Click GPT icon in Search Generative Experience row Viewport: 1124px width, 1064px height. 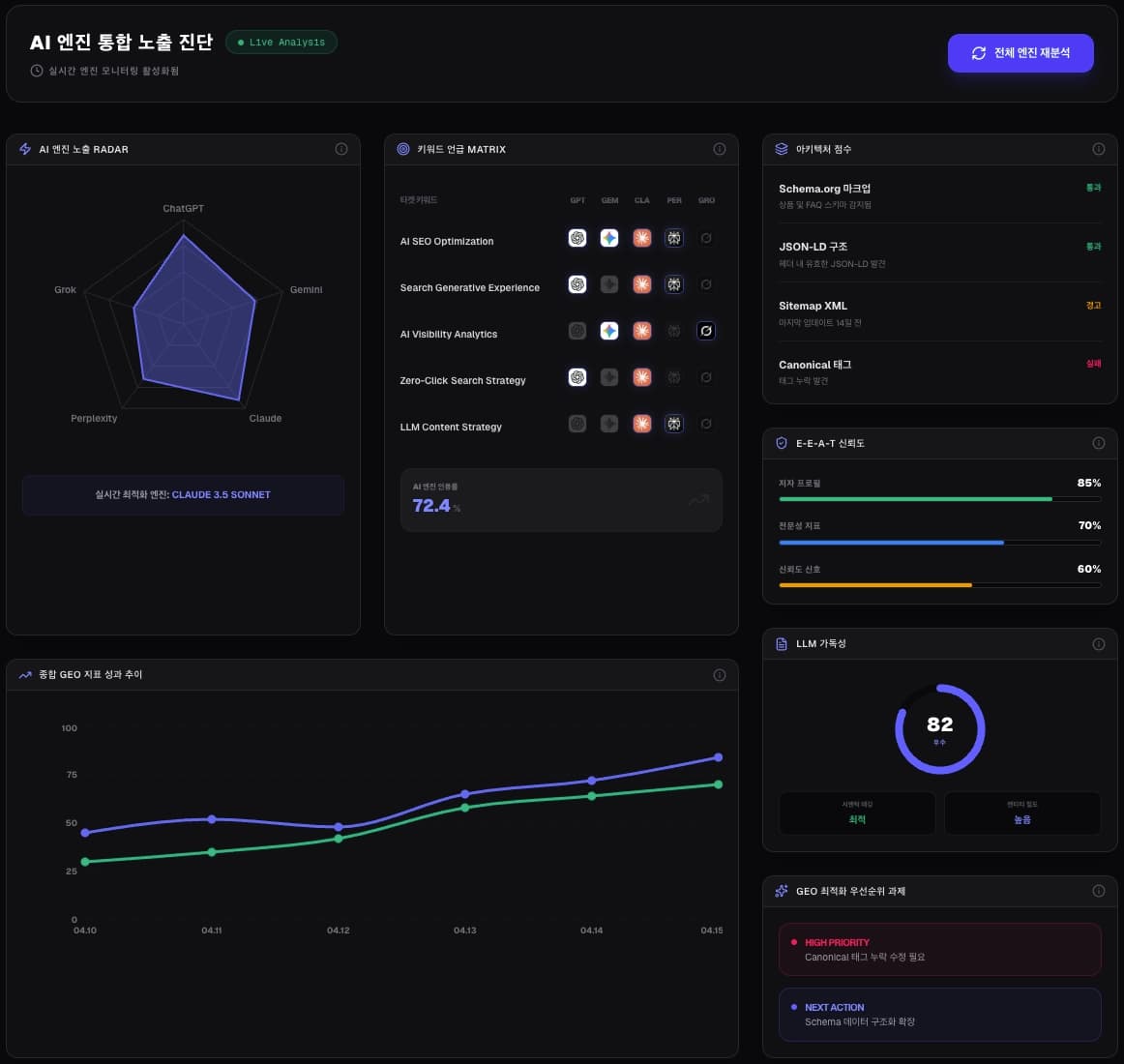(x=577, y=284)
